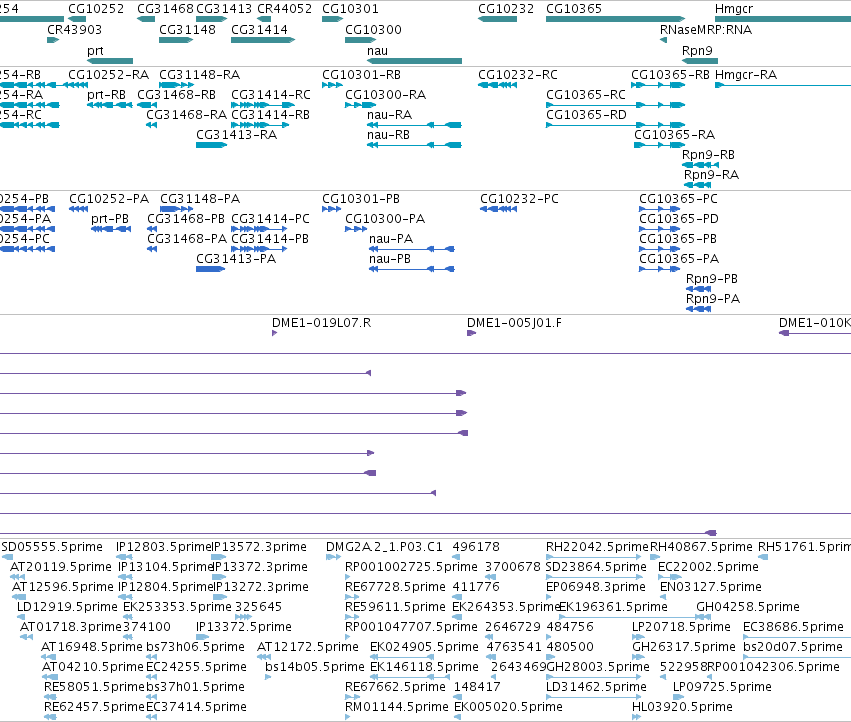Click the CR44052 gene label
Viewport: 851px width, 722px height.
(284, 9)
